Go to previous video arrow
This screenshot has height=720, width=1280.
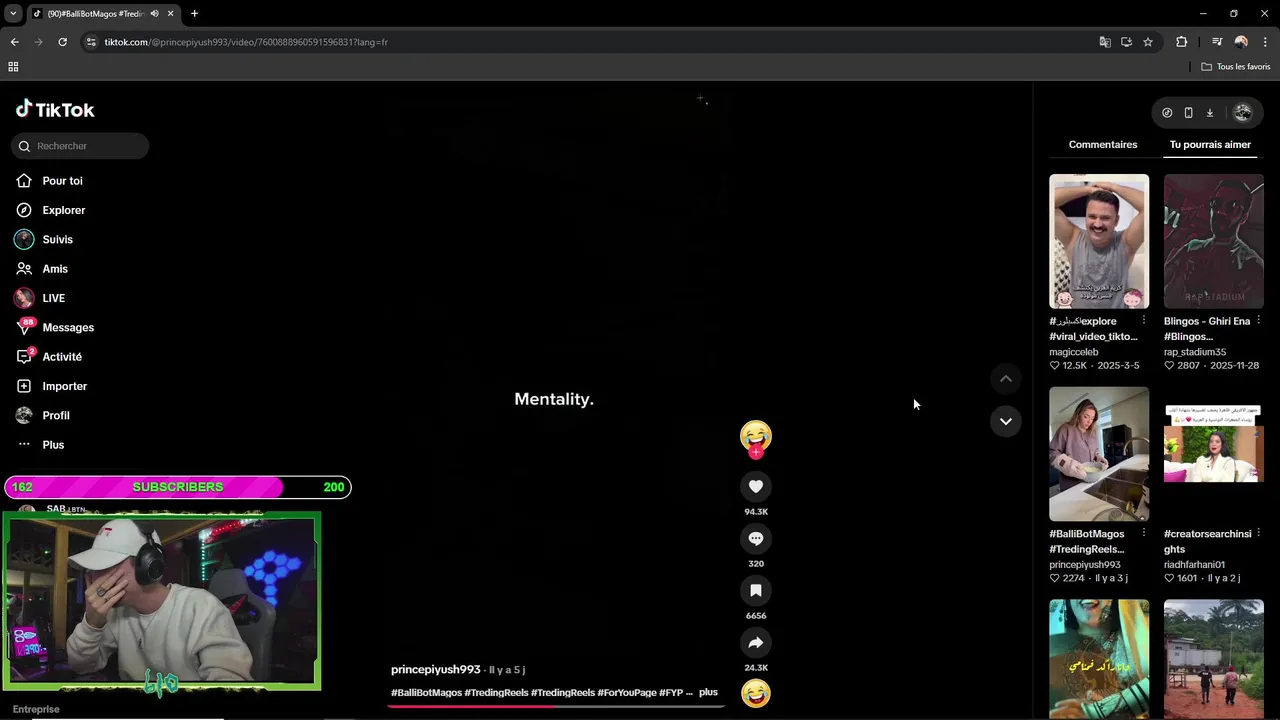(x=1006, y=379)
